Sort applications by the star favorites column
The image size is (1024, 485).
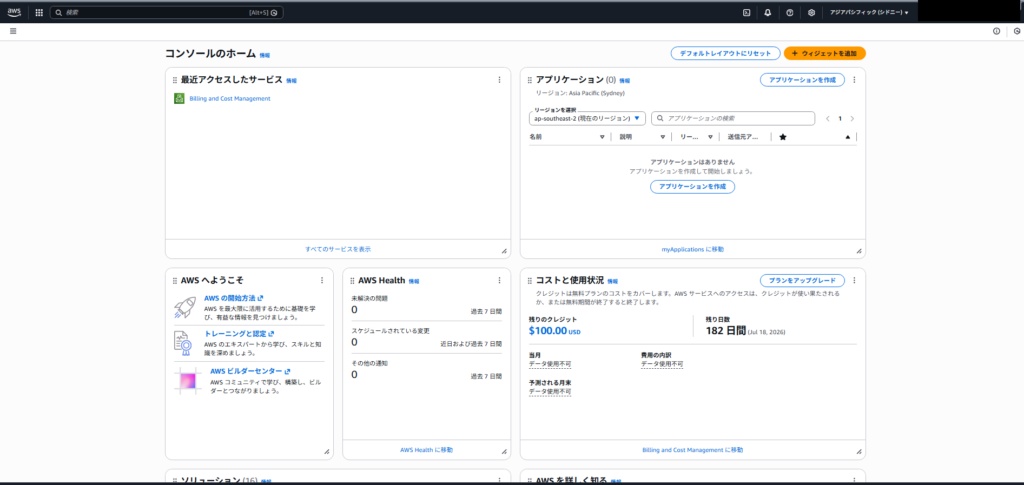pyautogui.click(x=783, y=137)
